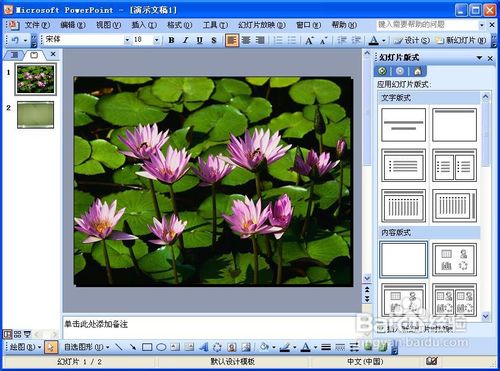Open the 自选图形 (AutoShapes) dropdown
Image resolution: width=500 pixels, height=371 pixels.
87,347
